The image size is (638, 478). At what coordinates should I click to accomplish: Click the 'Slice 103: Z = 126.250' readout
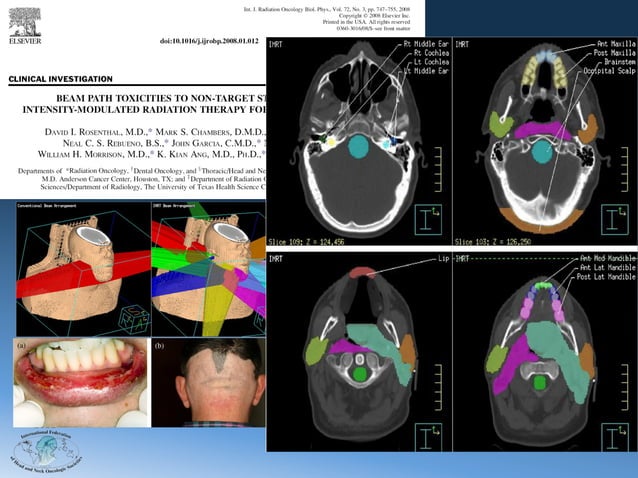click(x=493, y=242)
